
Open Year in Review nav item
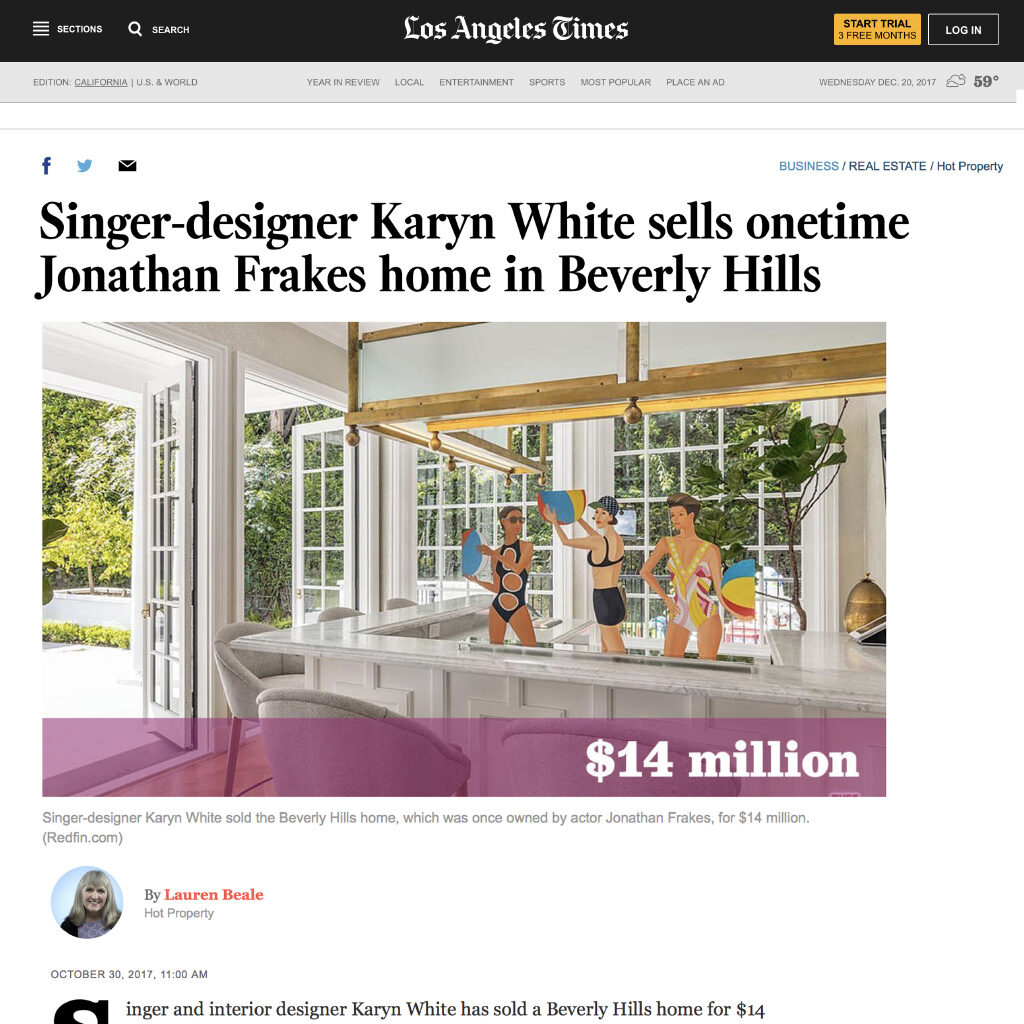(x=343, y=82)
